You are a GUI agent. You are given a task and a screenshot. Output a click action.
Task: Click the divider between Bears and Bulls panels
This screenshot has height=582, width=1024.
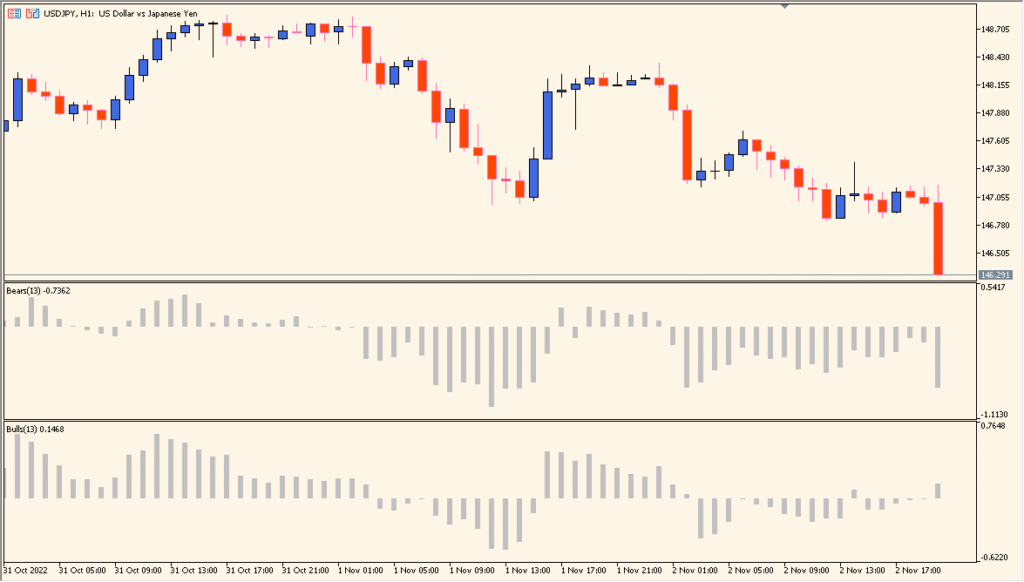tap(500, 422)
